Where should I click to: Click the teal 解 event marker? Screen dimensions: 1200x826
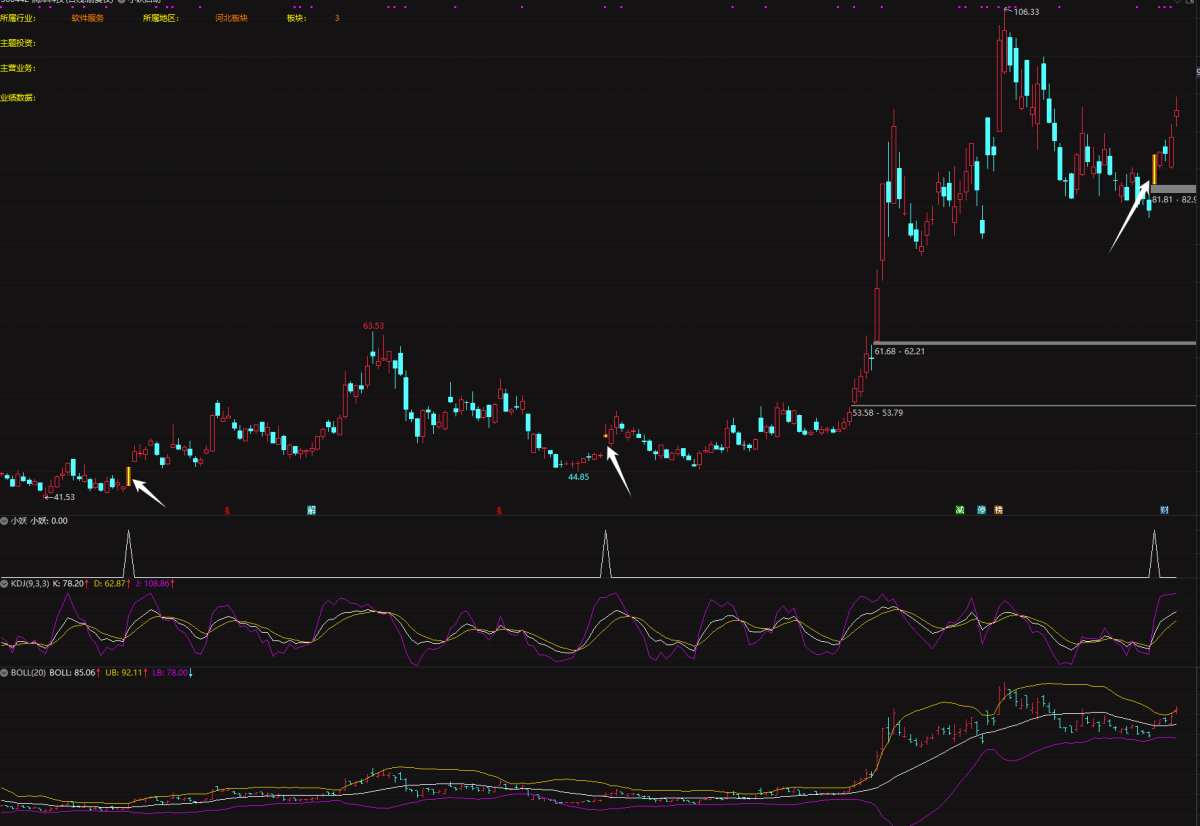click(x=311, y=509)
